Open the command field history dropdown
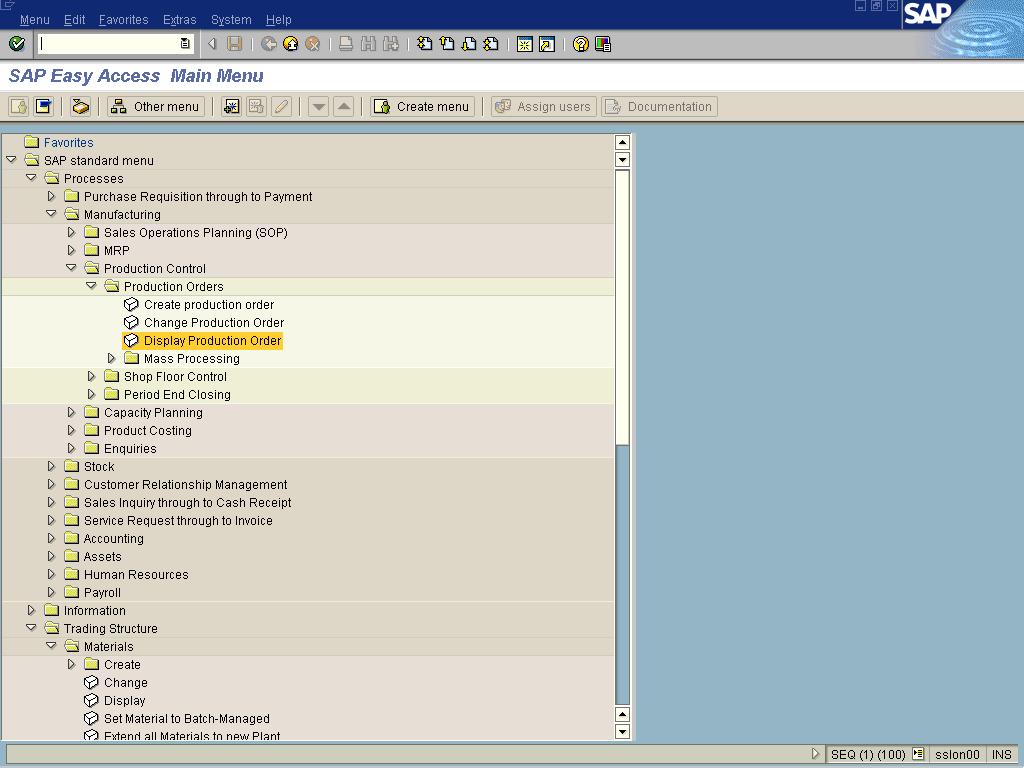Screen dimensions: 1024x768 click(x=185, y=44)
